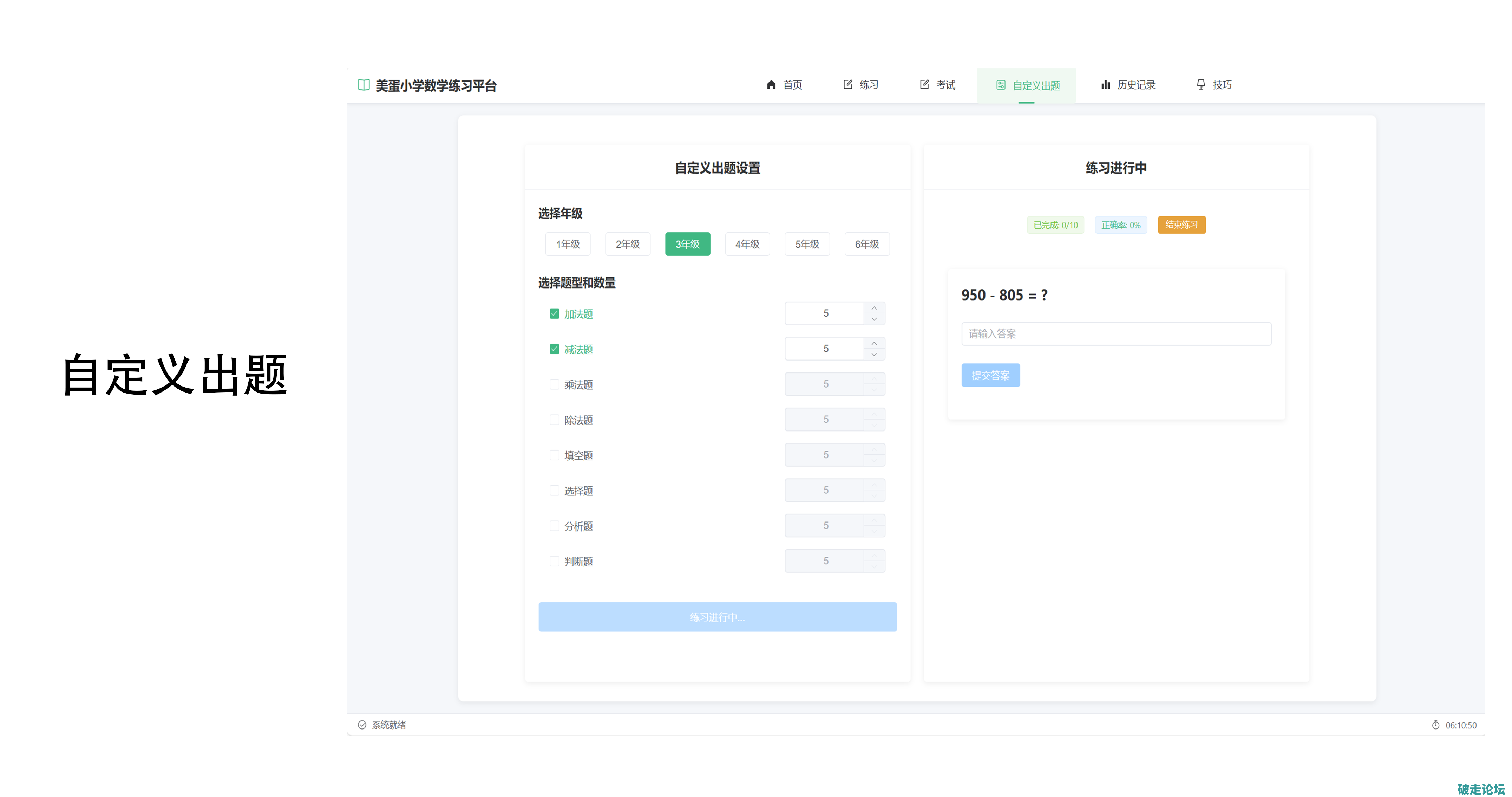The height and width of the screenshot is (797, 1512).
Task: Click the 请输入答案 answer field
Action: [x=1116, y=333]
